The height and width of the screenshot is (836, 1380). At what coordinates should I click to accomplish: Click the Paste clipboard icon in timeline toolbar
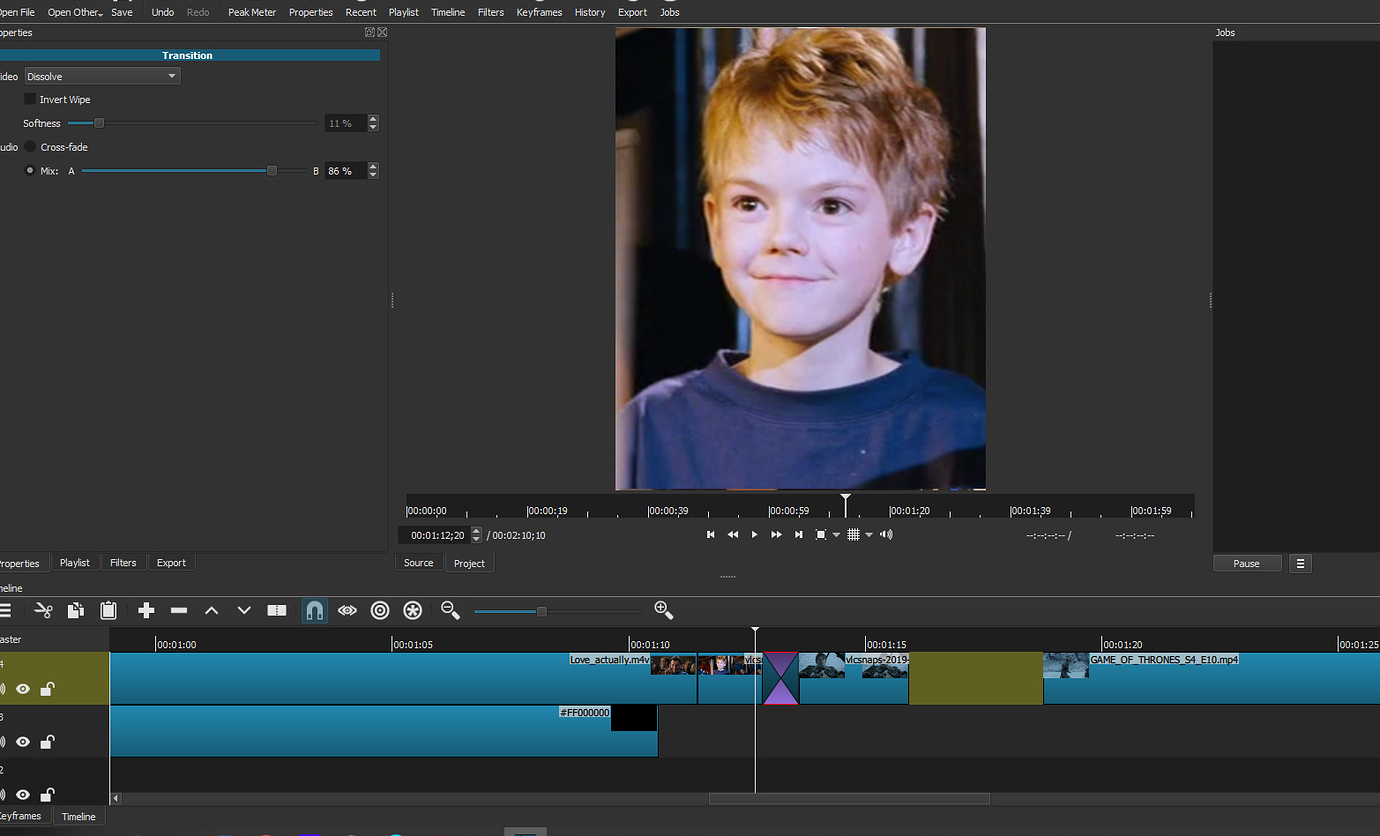(109, 610)
